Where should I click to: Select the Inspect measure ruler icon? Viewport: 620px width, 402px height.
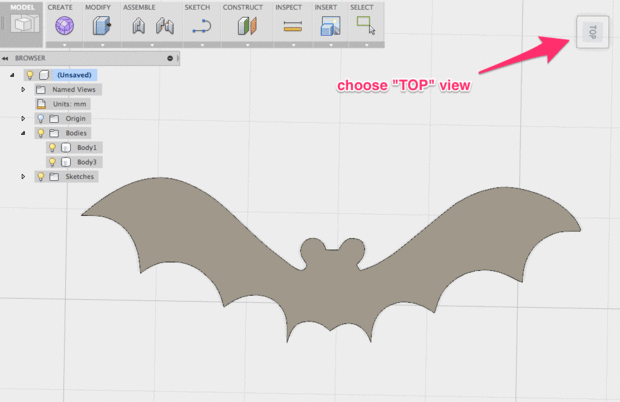(x=293, y=26)
